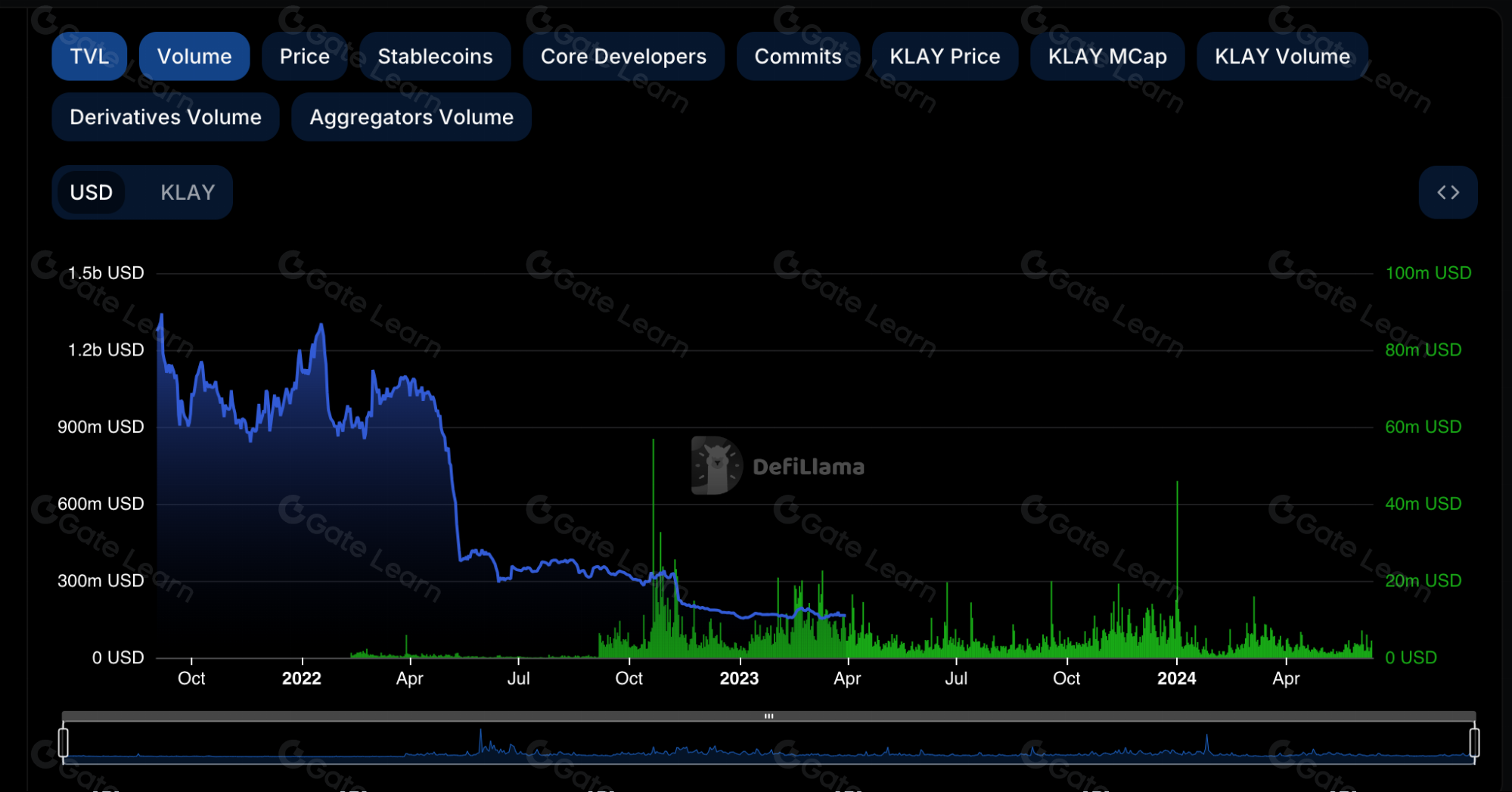This screenshot has height=792, width=1512.
Task: Show Core Developers data on chart
Action: [623, 56]
